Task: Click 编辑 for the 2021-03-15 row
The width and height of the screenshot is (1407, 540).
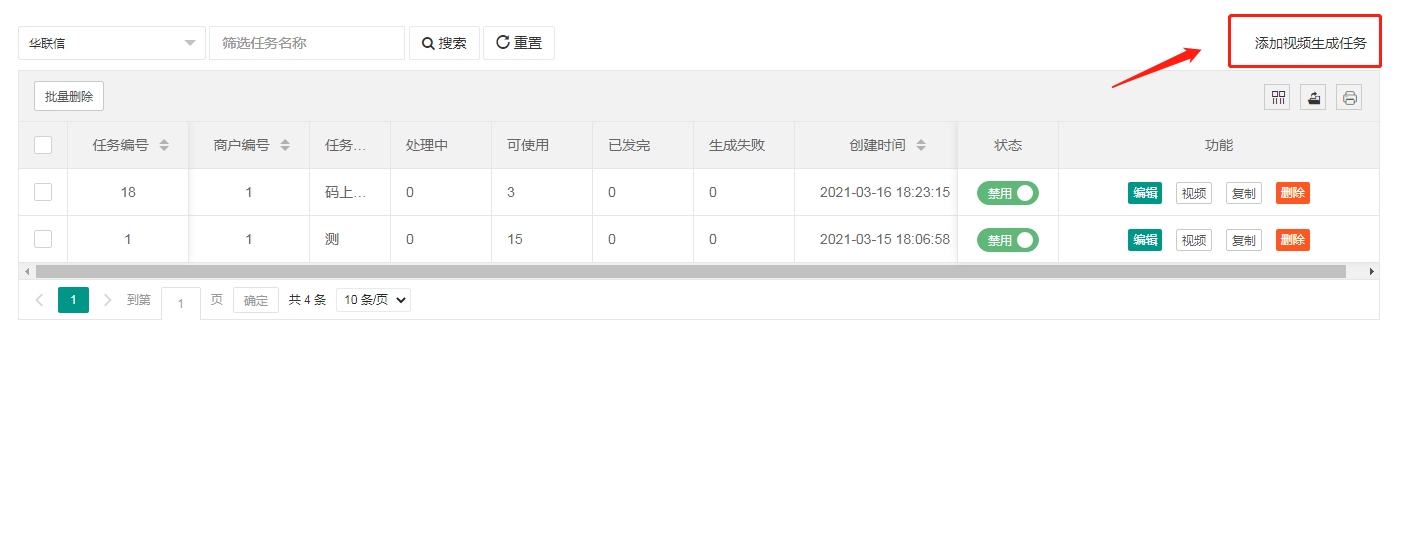Action: click(x=1145, y=240)
